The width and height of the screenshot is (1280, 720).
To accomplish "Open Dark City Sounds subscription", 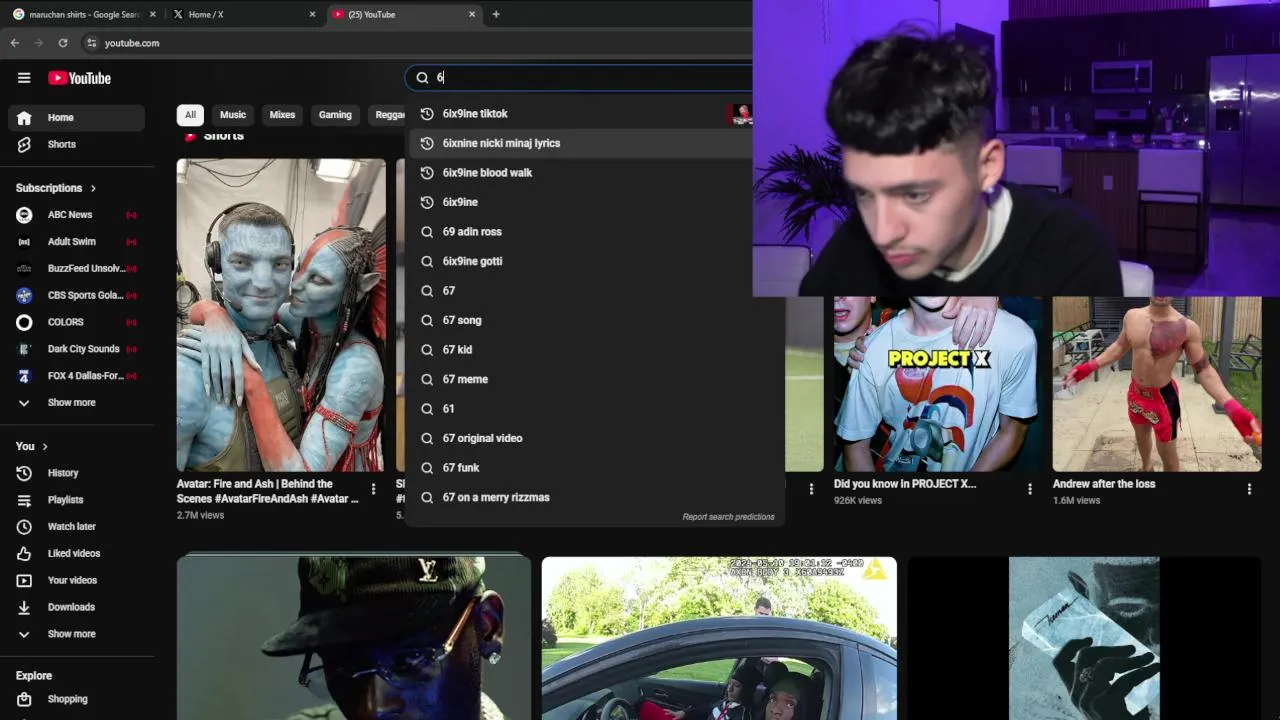I will click(x=76, y=349).
